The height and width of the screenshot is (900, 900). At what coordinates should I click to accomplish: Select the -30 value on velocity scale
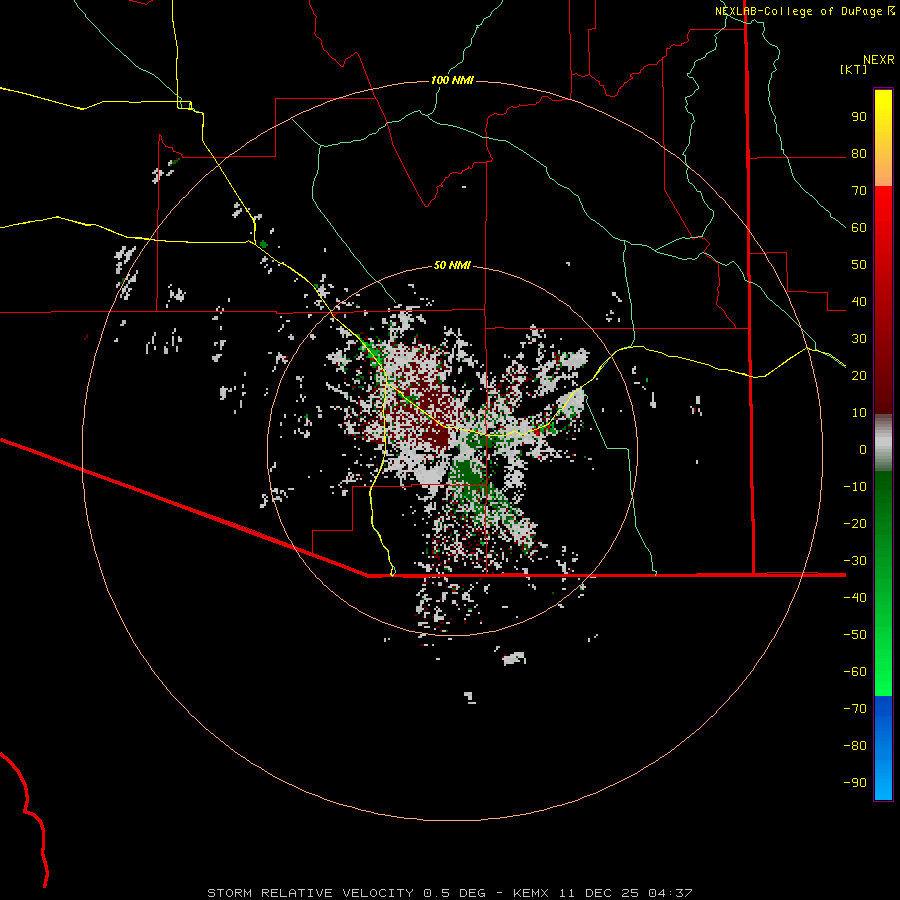coord(855,561)
